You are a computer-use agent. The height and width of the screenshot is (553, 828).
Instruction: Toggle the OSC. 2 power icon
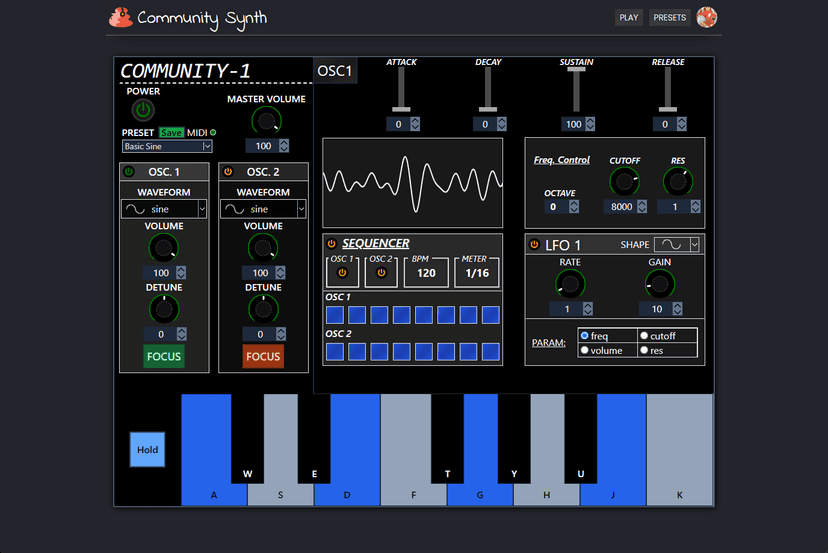coord(227,172)
